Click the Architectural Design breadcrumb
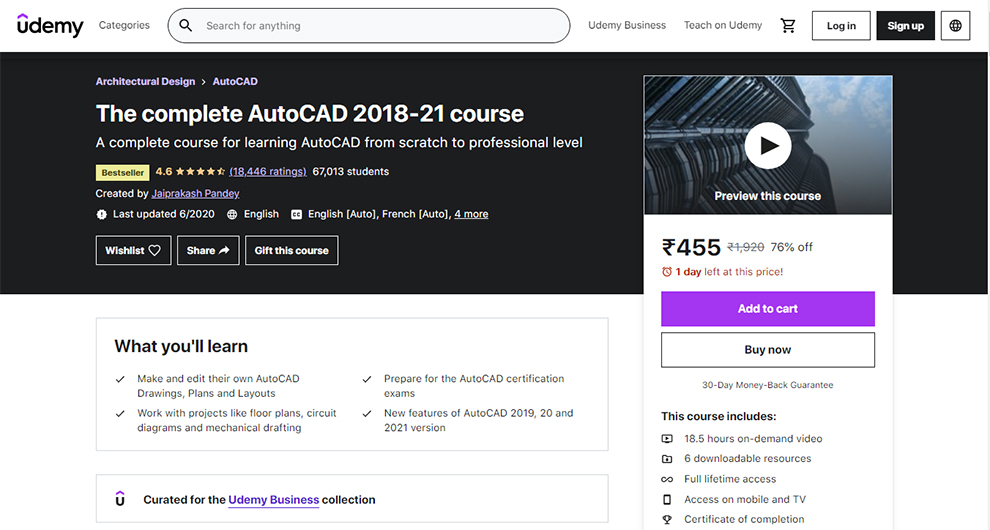Image resolution: width=990 pixels, height=530 pixels. click(145, 81)
